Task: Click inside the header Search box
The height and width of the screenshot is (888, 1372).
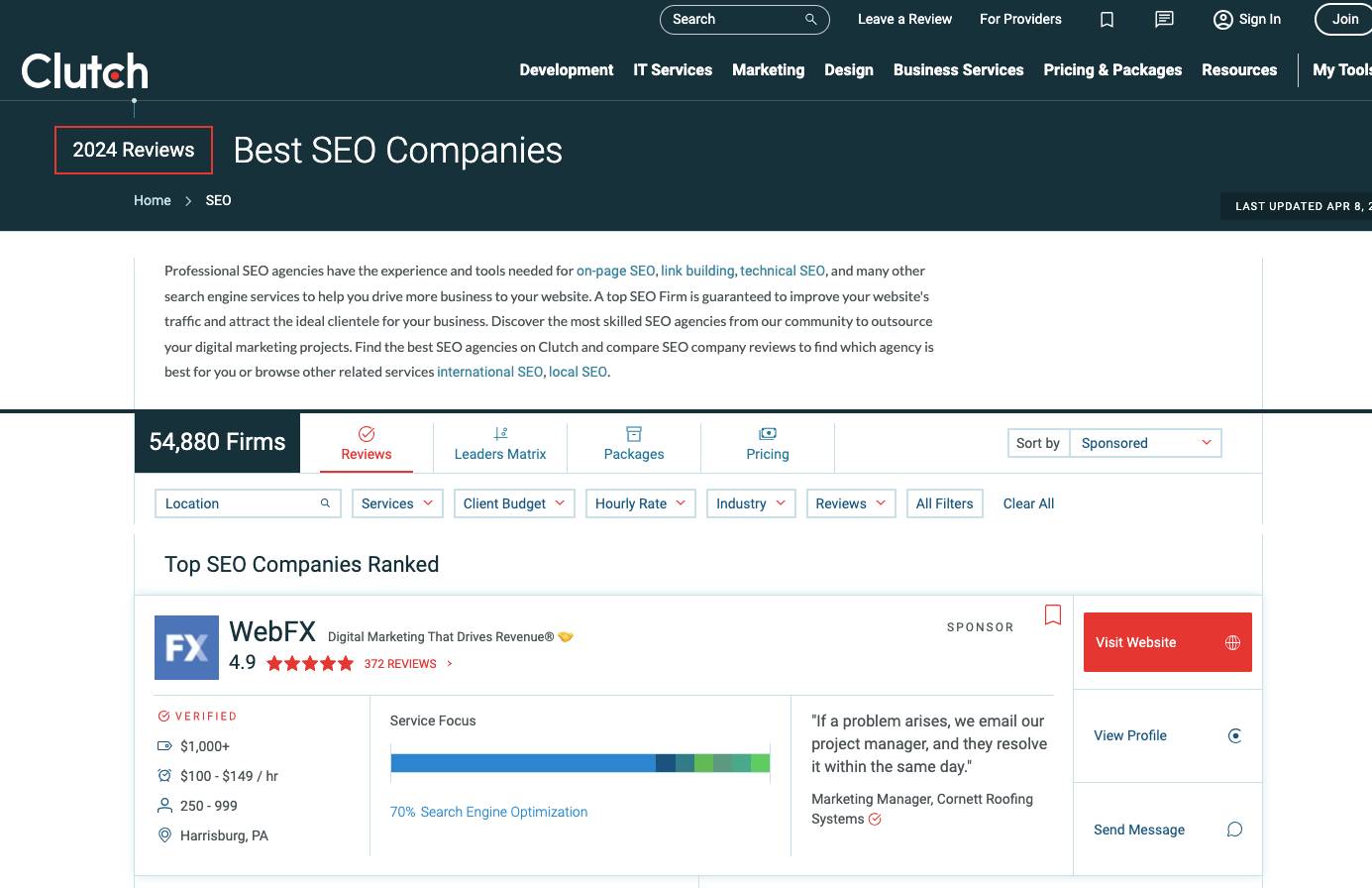Action: point(744,19)
